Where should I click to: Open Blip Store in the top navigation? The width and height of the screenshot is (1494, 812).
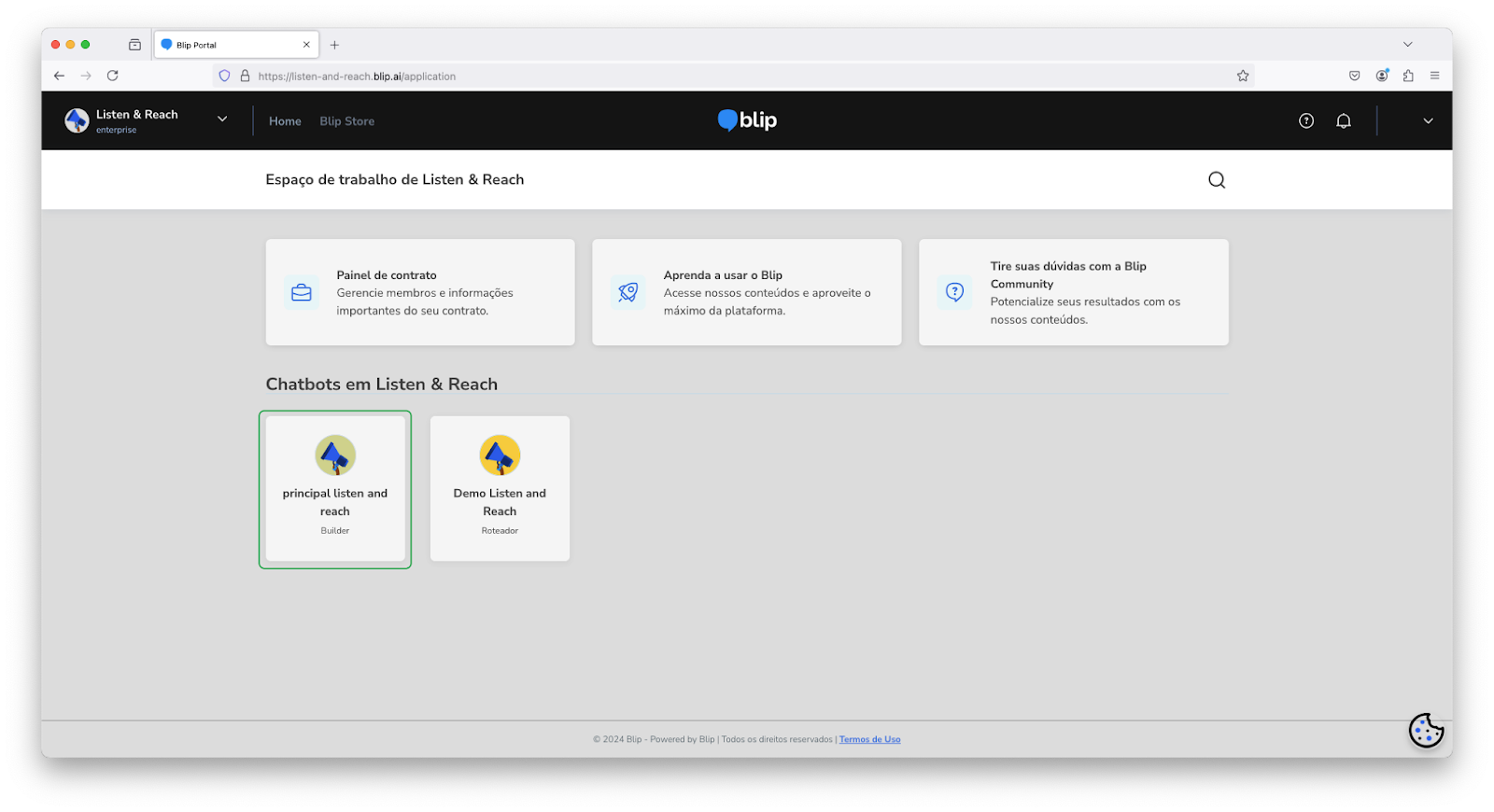[x=347, y=121]
